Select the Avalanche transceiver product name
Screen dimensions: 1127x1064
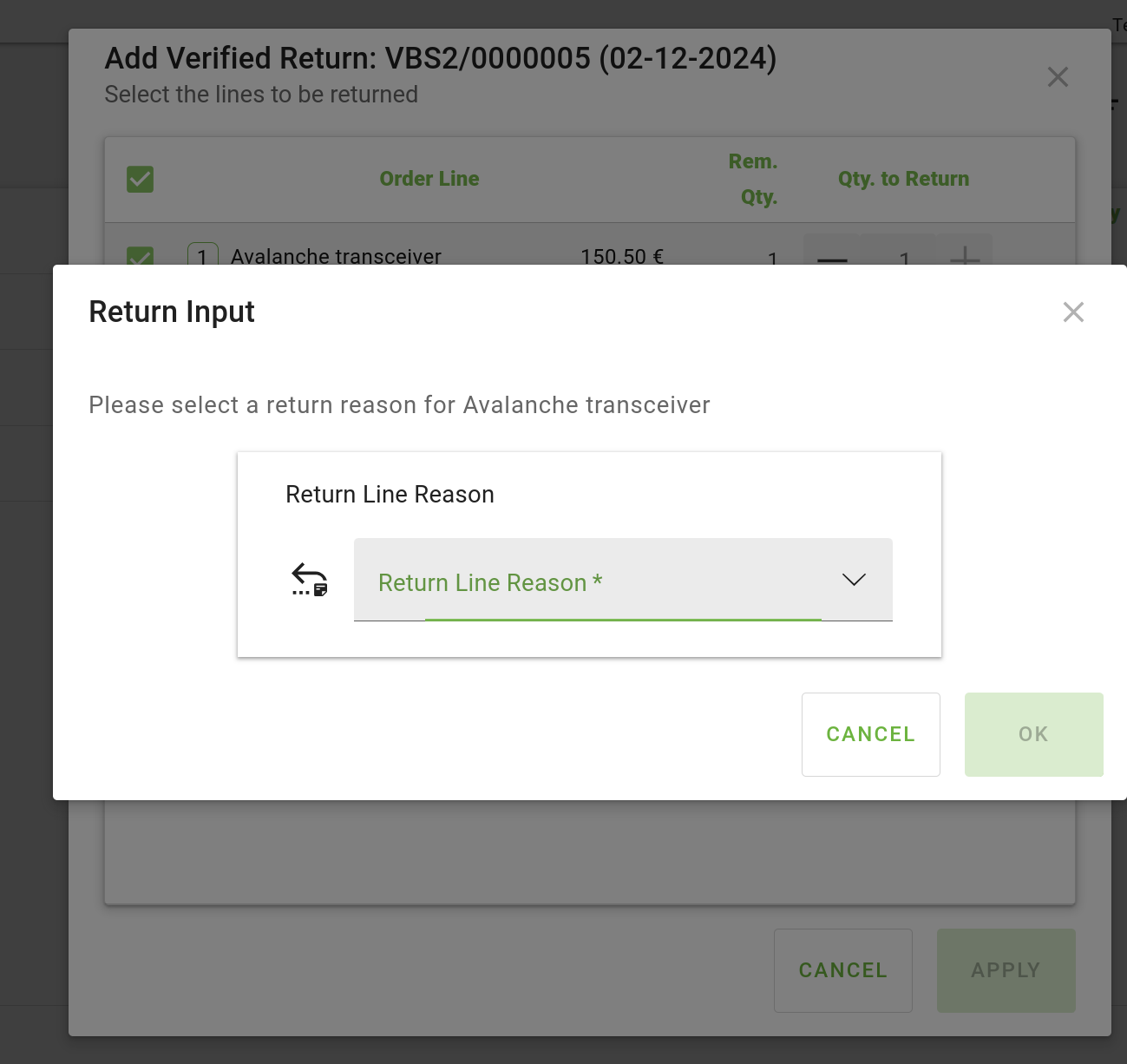pyautogui.click(x=336, y=256)
